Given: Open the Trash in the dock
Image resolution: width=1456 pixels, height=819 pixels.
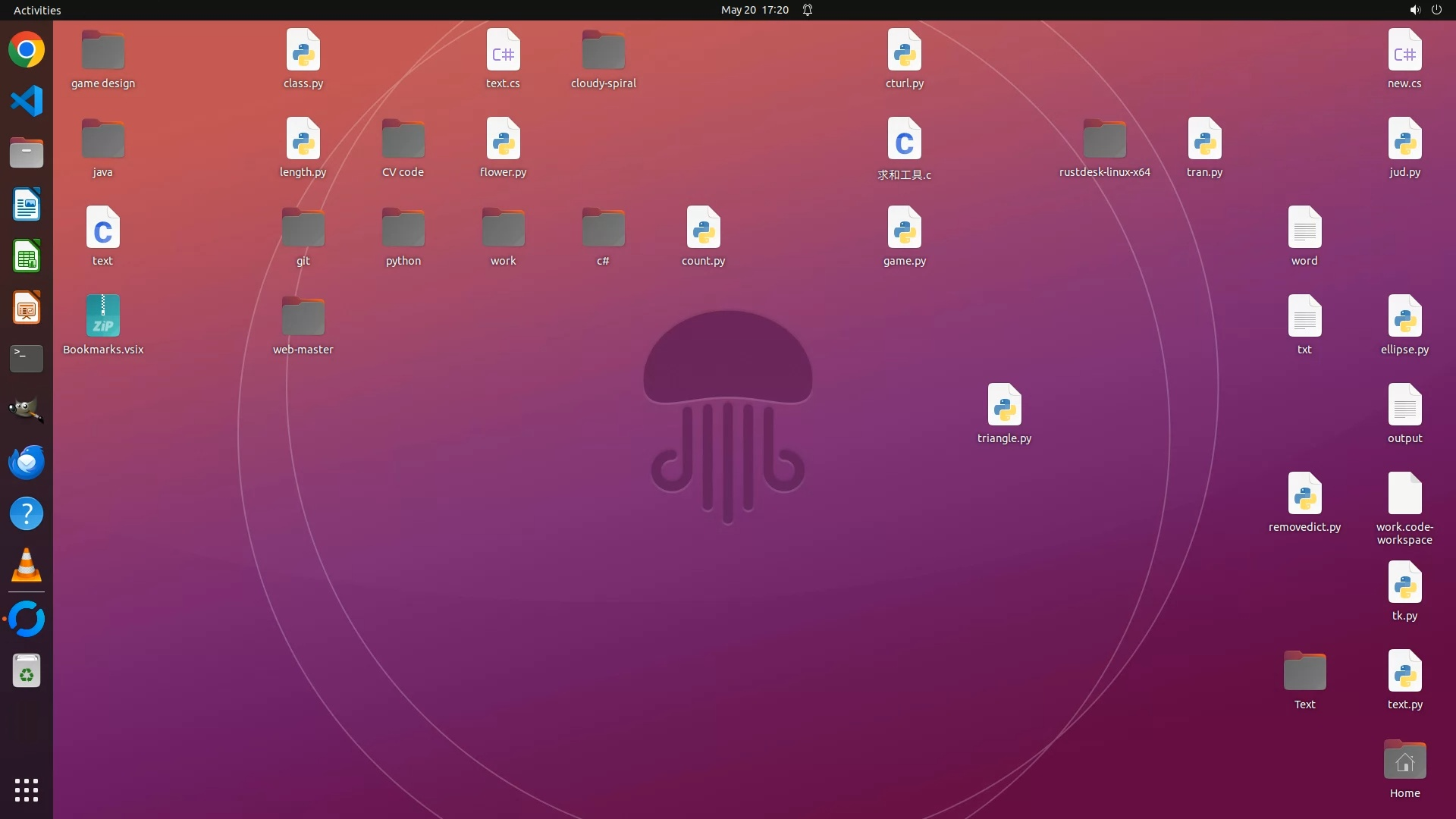Looking at the screenshot, I should [x=27, y=671].
